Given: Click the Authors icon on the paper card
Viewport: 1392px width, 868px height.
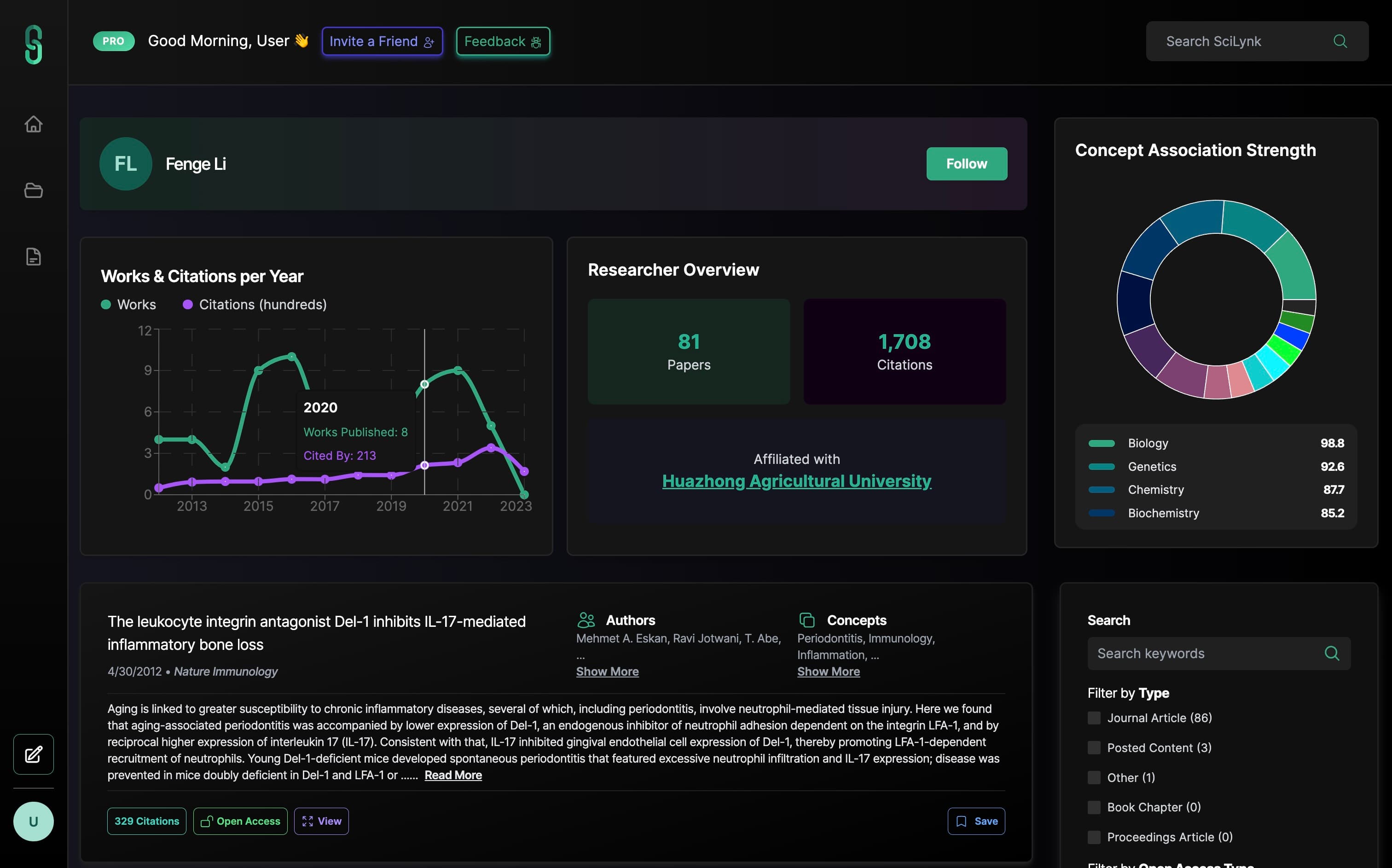Looking at the screenshot, I should pyautogui.click(x=586, y=620).
